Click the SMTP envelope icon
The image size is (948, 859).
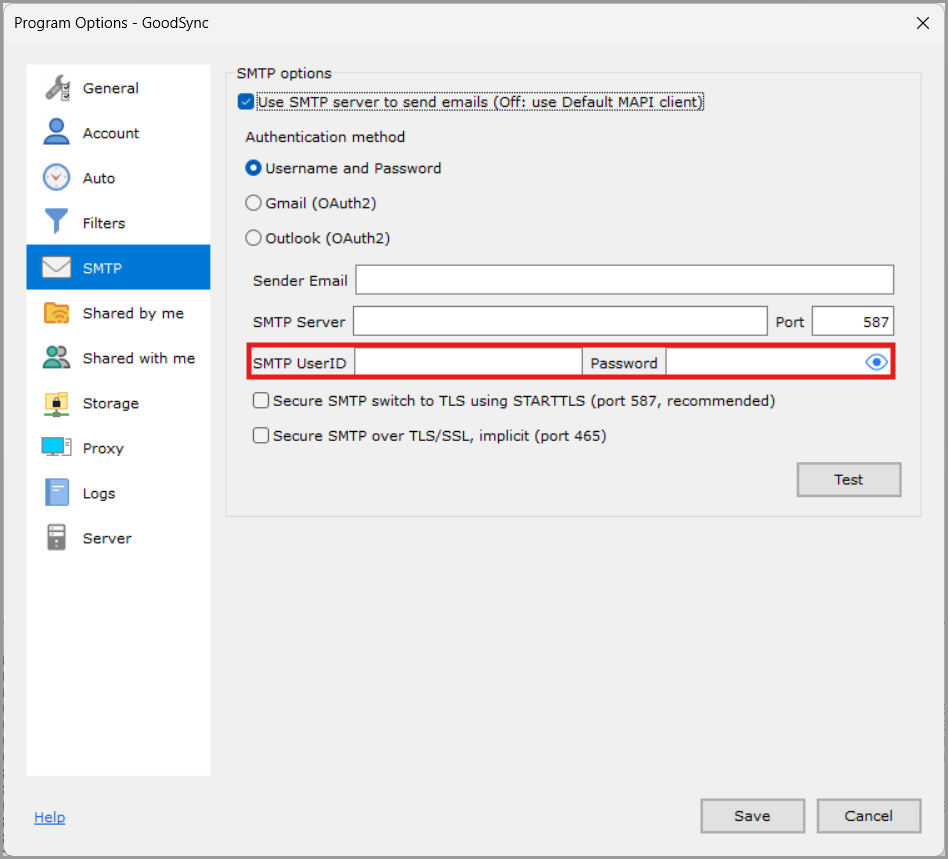pos(56,267)
